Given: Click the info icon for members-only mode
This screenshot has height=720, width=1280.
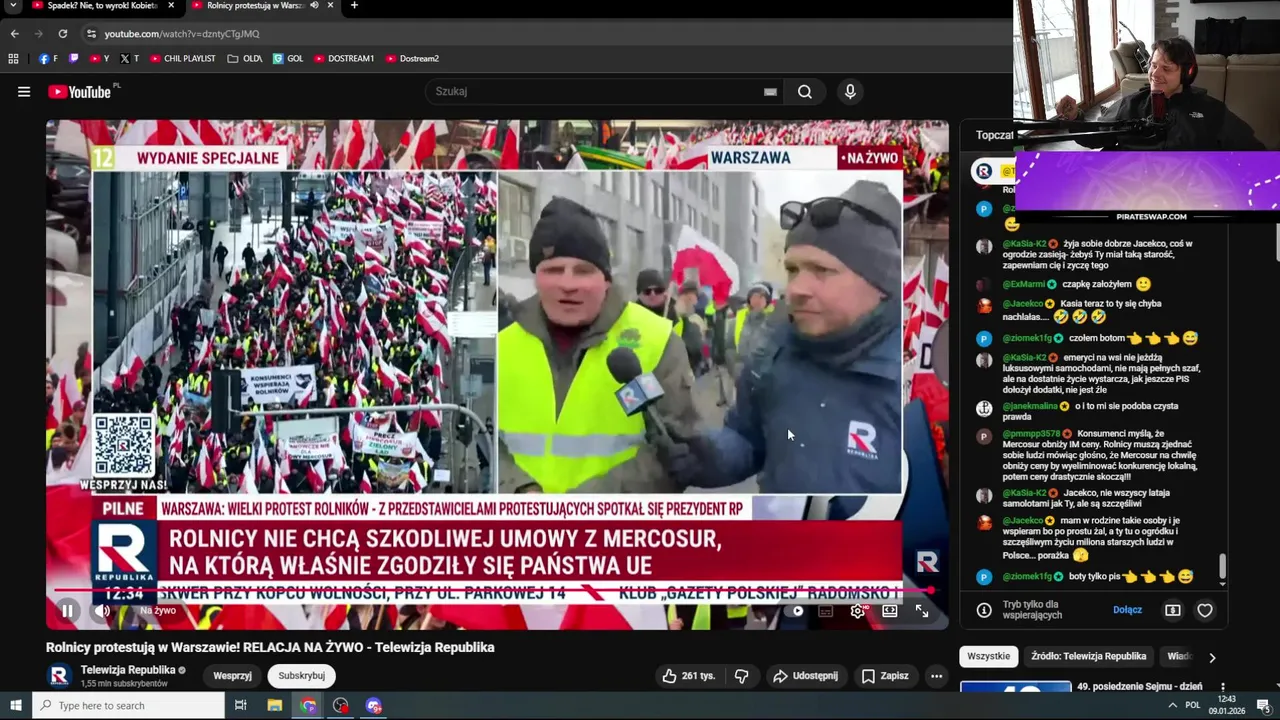Looking at the screenshot, I should point(984,610).
